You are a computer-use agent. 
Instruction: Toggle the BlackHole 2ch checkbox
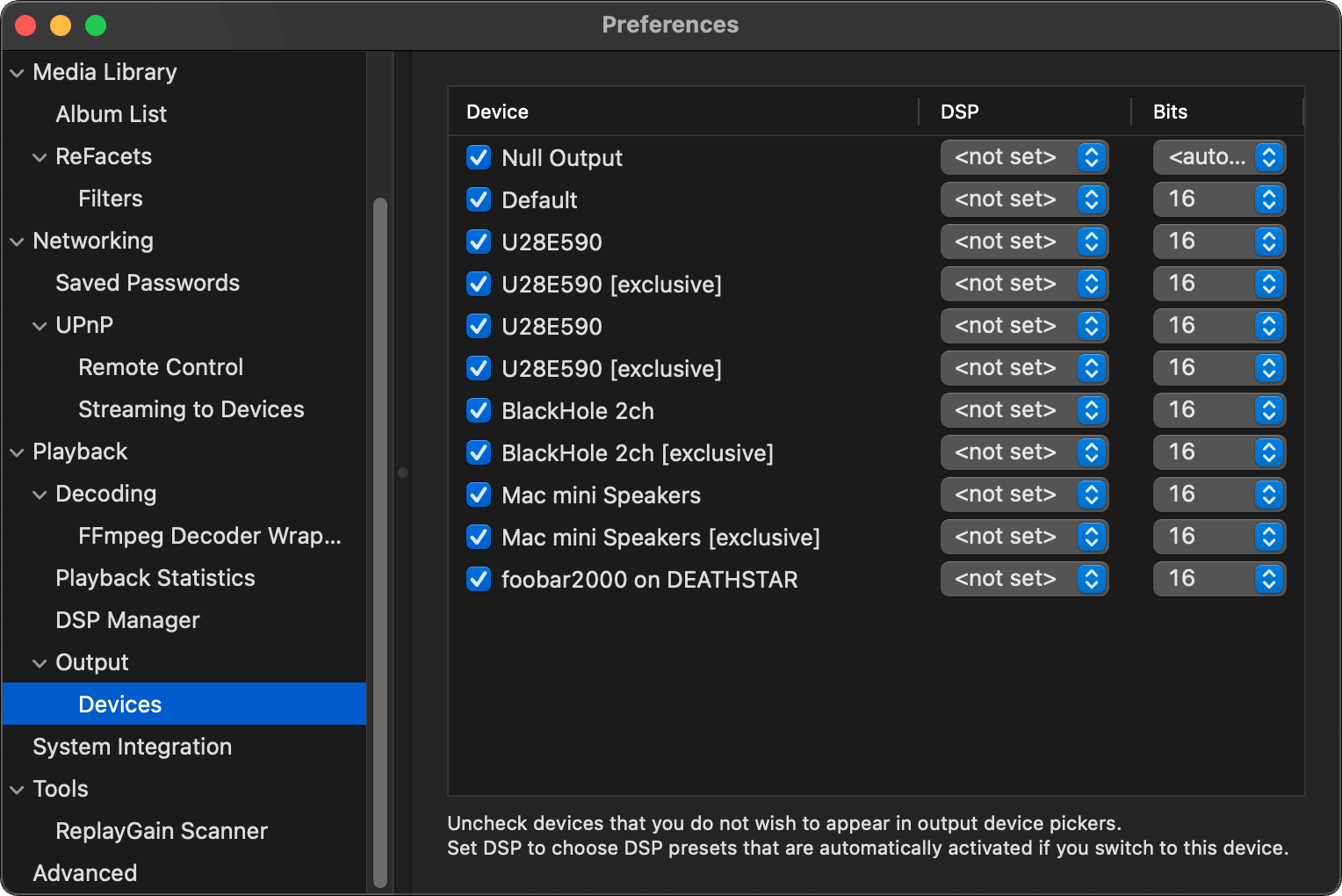coord(479,411)
